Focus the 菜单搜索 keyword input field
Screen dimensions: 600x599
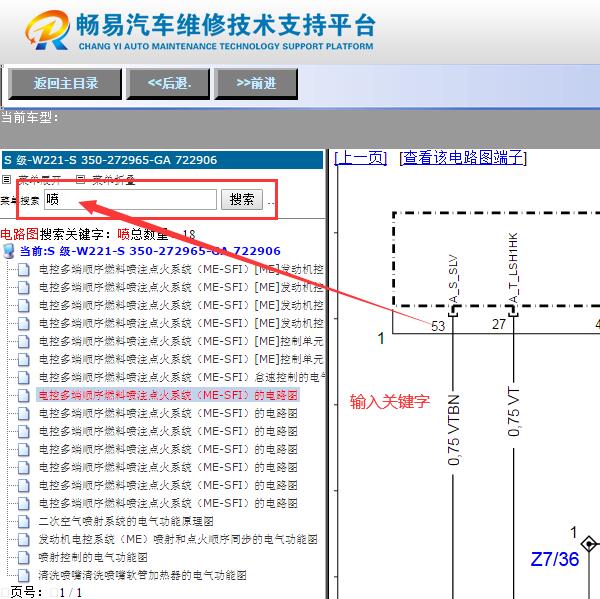[x=130, y=199]
